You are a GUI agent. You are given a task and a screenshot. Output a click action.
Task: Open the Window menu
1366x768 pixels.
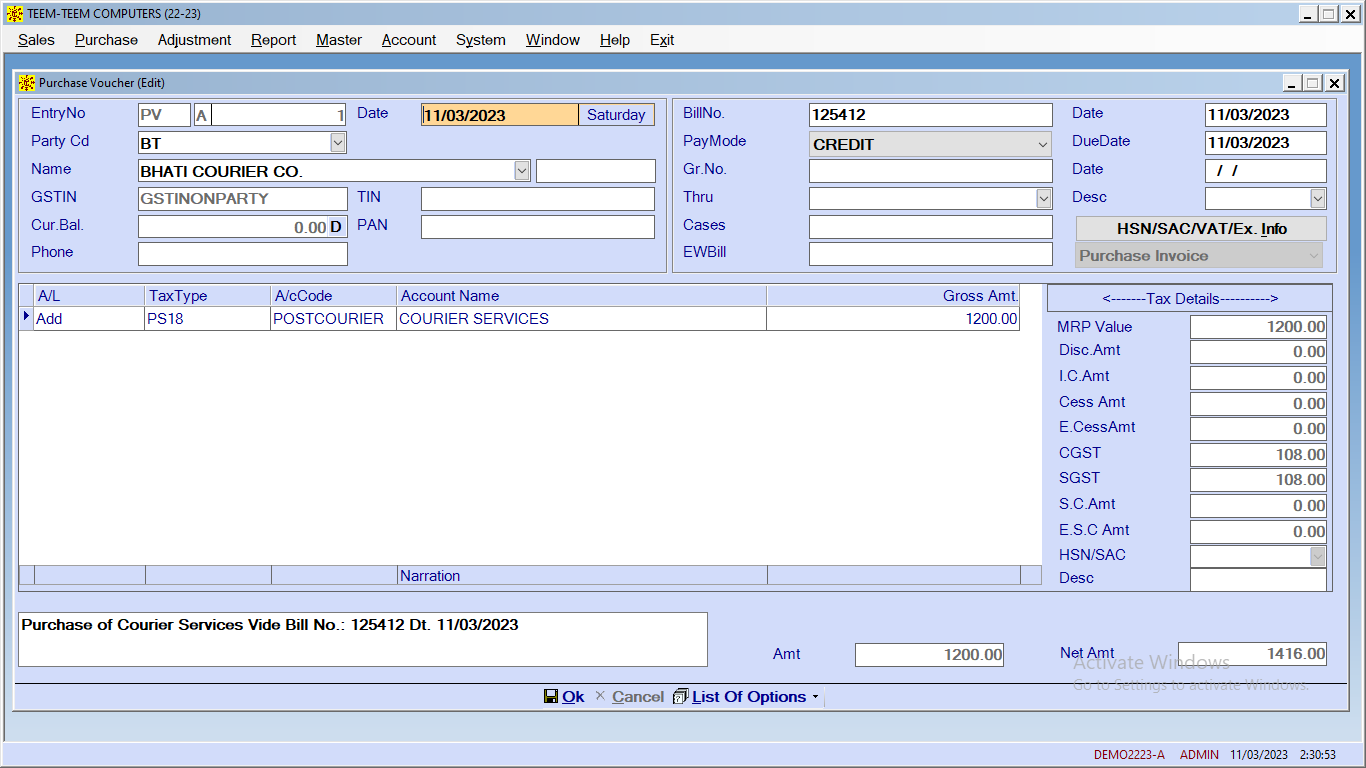pos(553,40)
